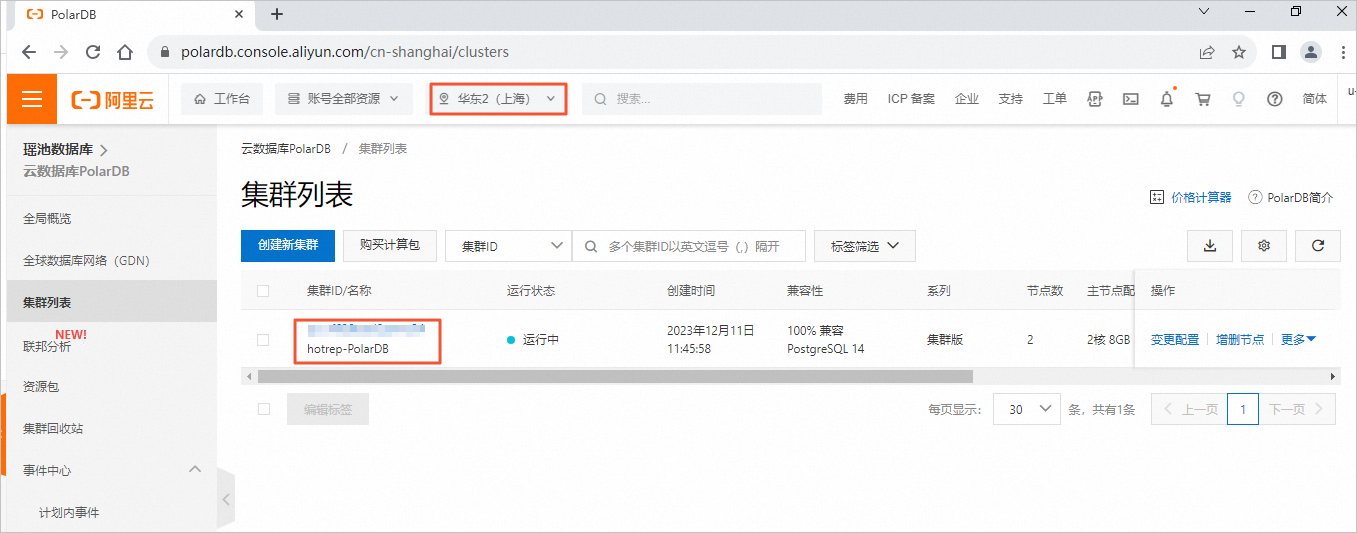Screen dimensions: 1357x533
Task: Select 集群列表 in the sidebar
Action: point(111,302)
